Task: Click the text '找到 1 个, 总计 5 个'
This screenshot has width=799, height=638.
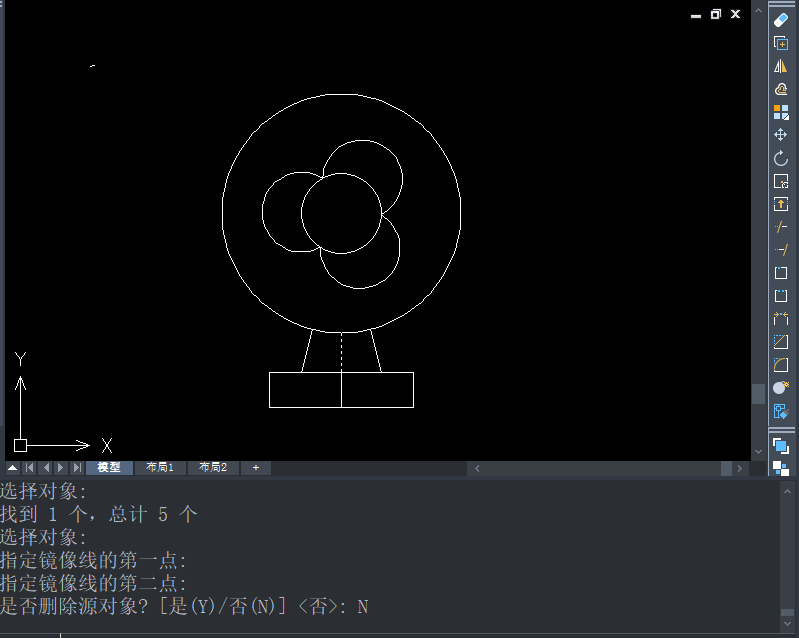Action: (x=98, y=514)
